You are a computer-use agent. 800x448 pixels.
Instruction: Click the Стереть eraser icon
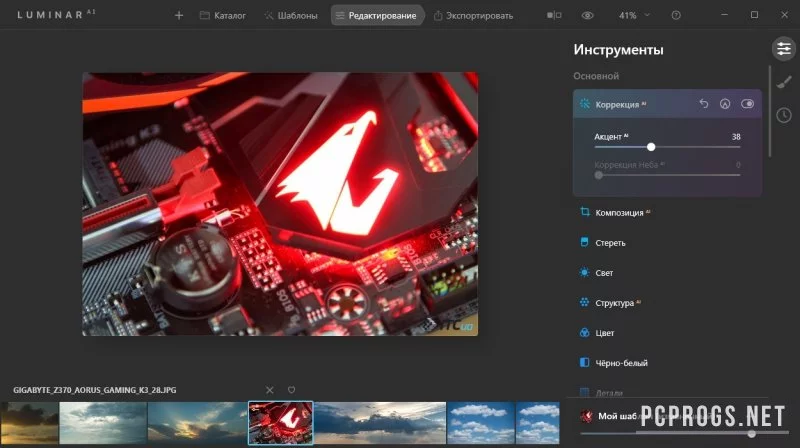coord(585,242)
